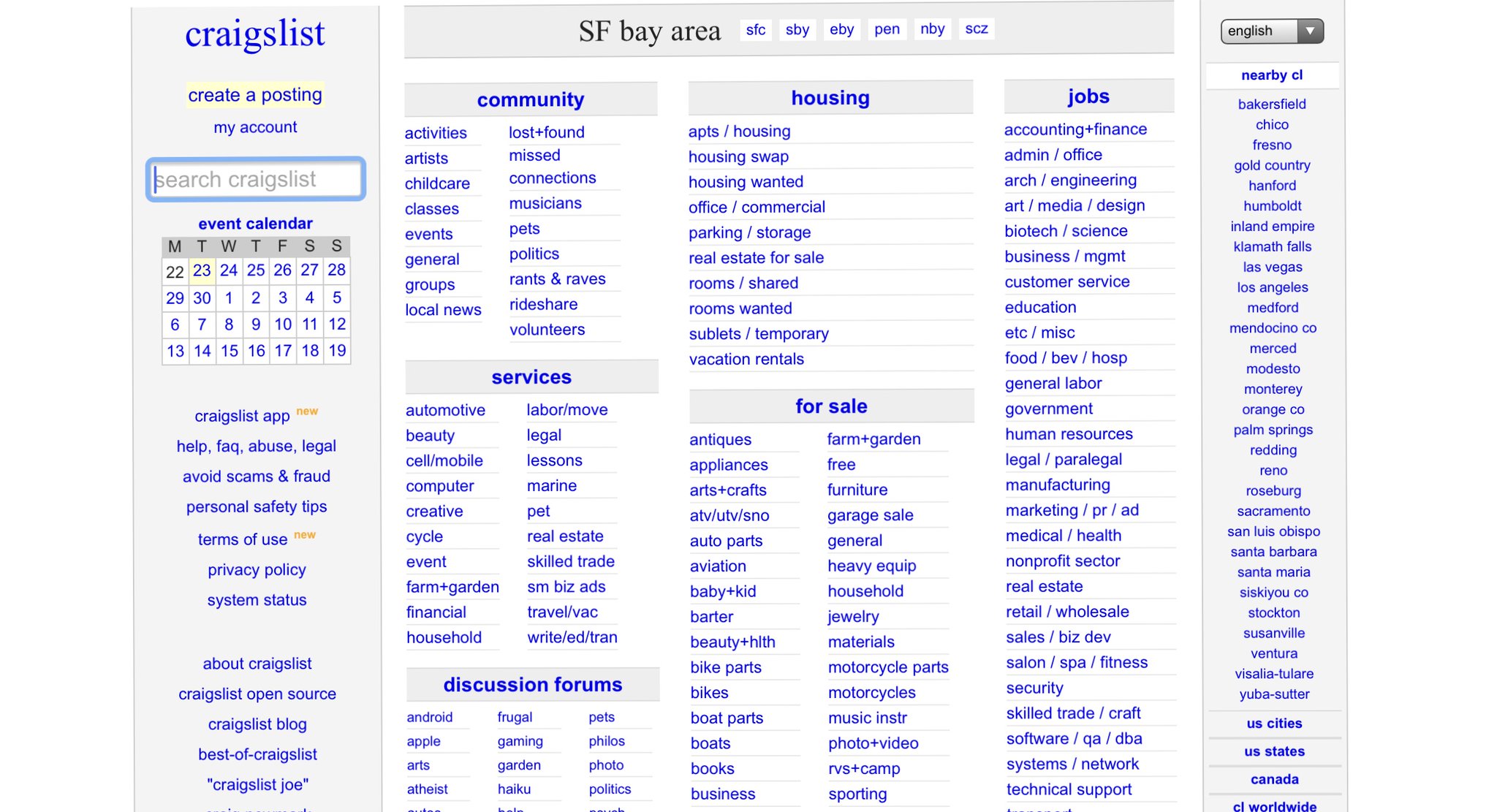Pick date 12 in event calendar

(337, 324)
